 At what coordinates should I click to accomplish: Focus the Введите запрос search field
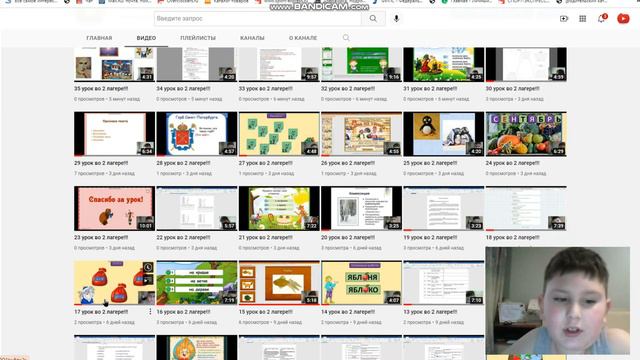(x=258, y=18)
